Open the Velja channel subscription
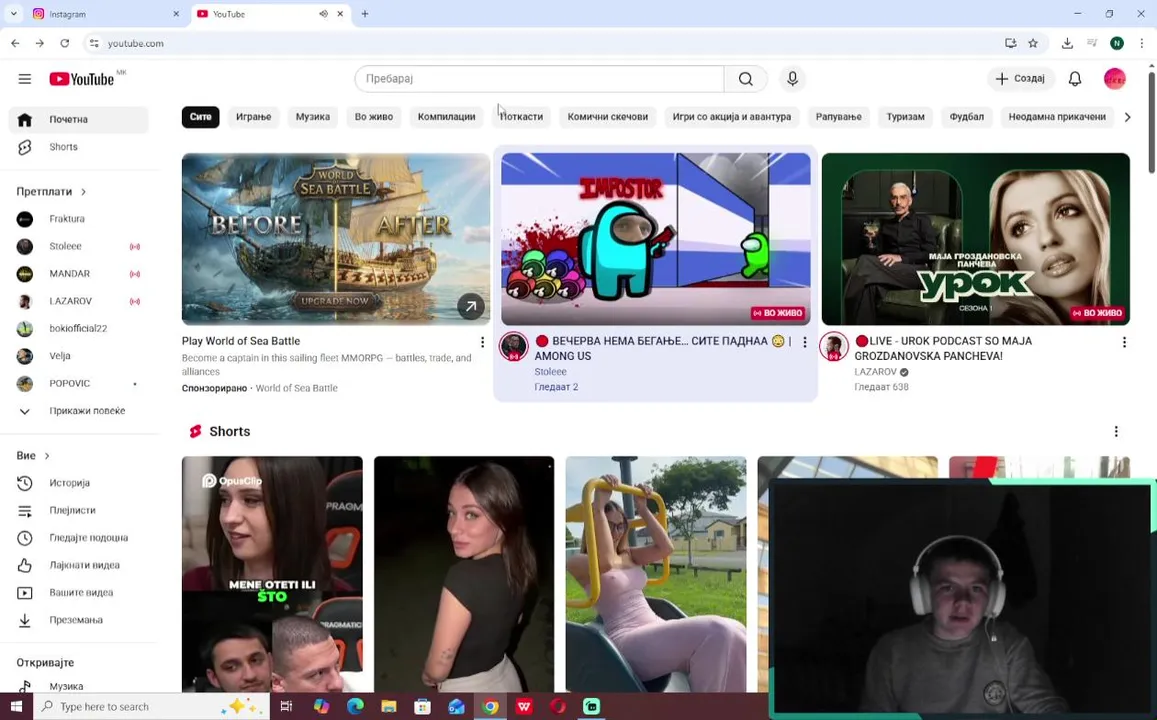This screenshot has height=720, width=1157. tap(79, 356)
